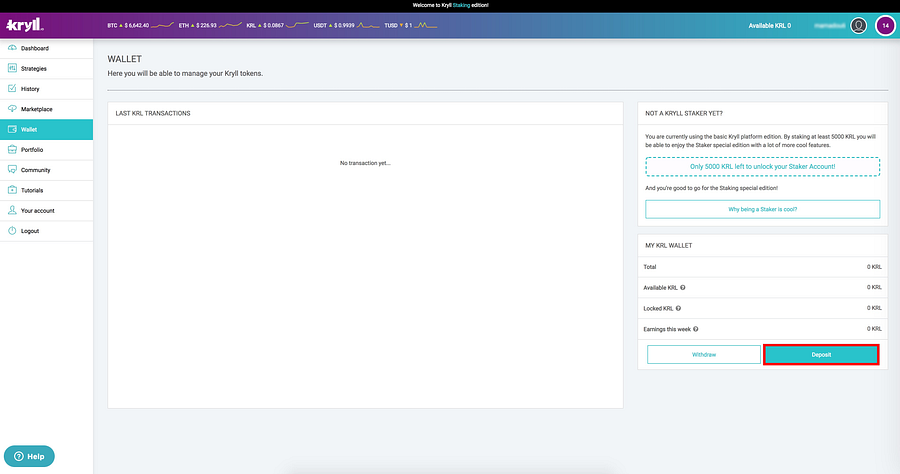This screenshot has height=474, width=900.
Task: Click the History checkmark icon
Action: tap(12, 88)
